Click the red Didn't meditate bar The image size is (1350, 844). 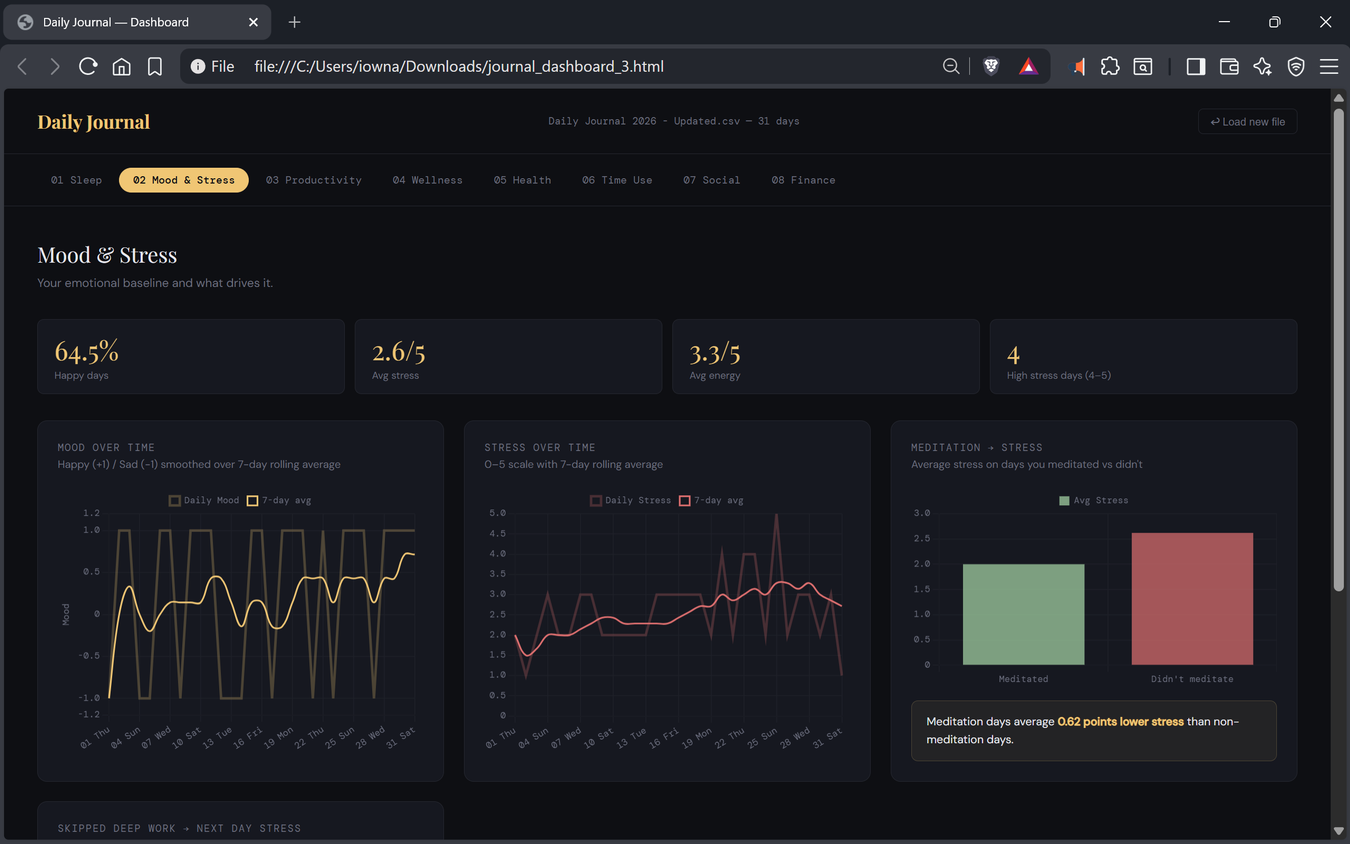[1192, 598]
